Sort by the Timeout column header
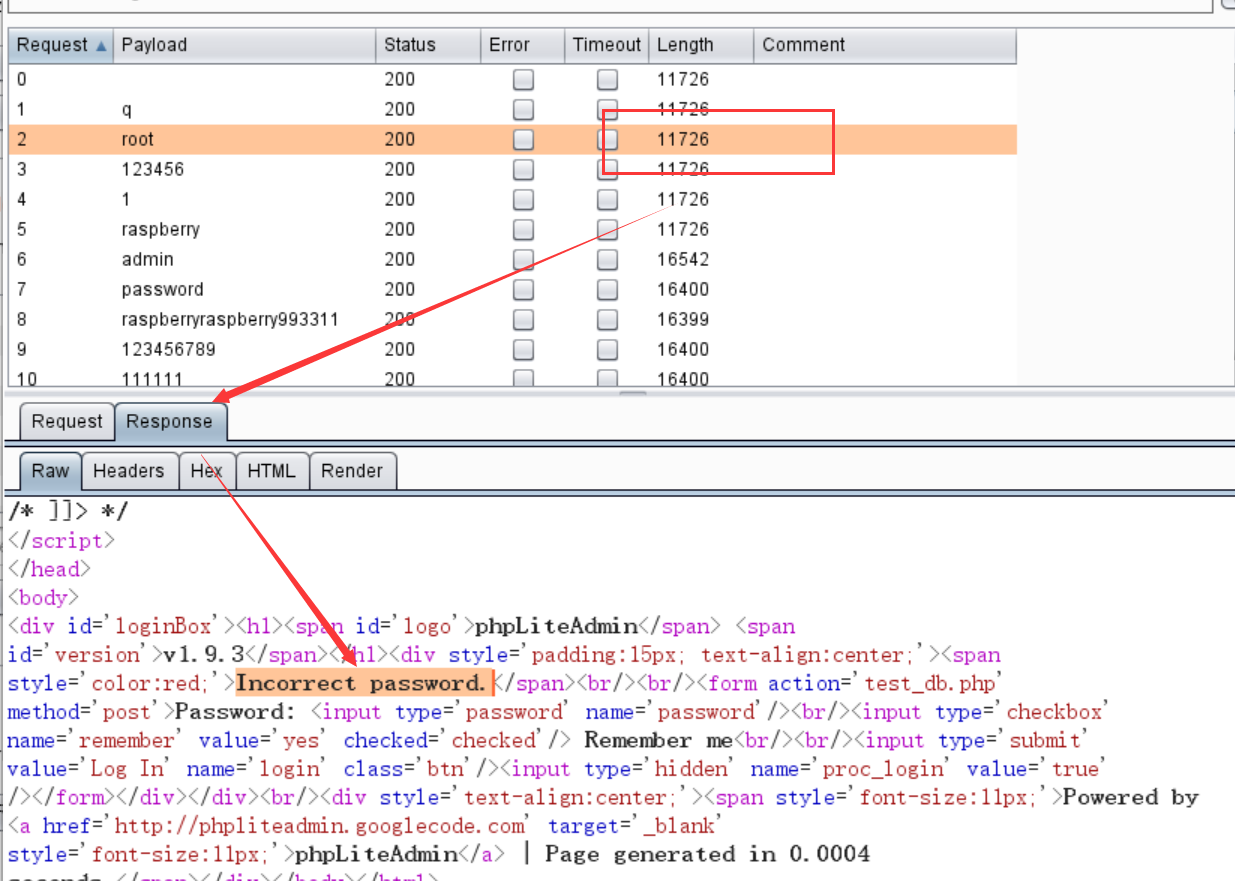Viewport: 1235px width, 881px height. pos(606,45)
